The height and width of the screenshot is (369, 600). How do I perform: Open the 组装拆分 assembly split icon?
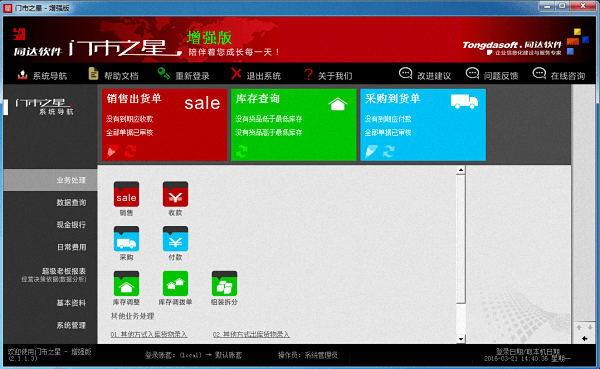click(224, 284)
